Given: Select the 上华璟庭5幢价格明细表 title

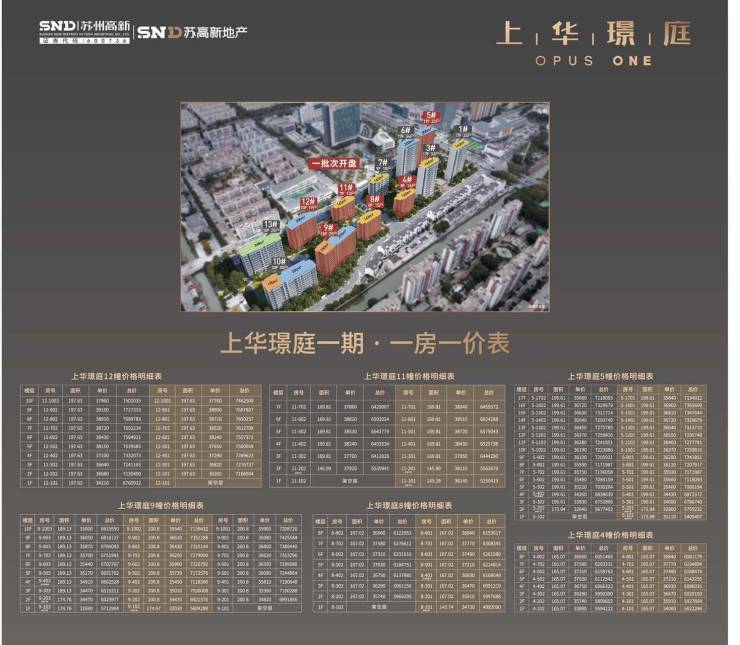Looking at the screenshot, I should pyautogui.click(x=614, y=376).
